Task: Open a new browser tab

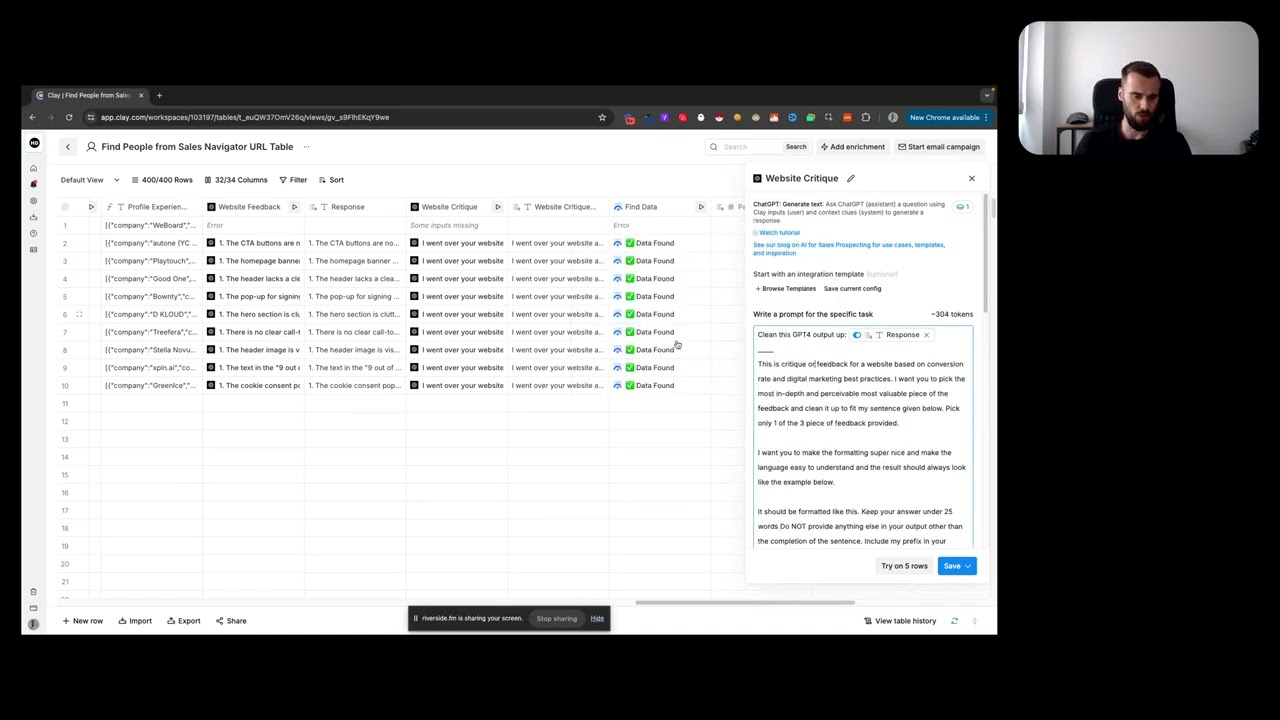Action: (159, 95)
